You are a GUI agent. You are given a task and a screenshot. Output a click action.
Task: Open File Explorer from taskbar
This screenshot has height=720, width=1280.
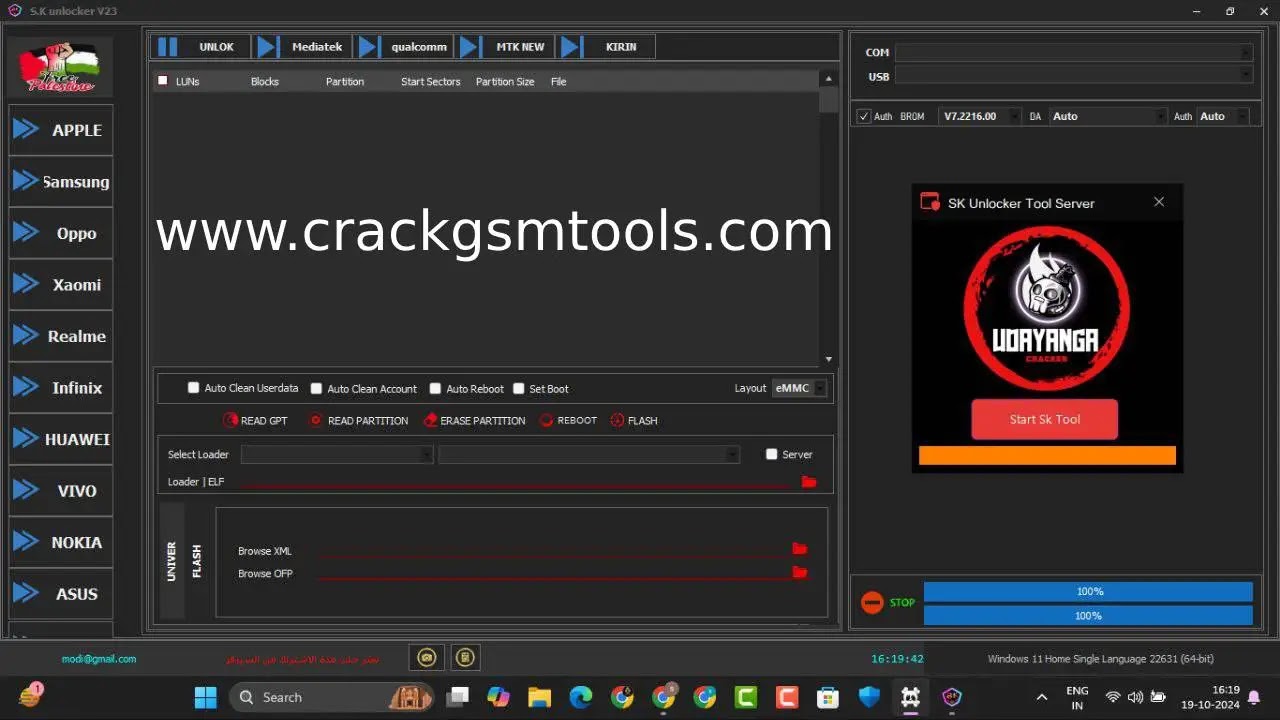[x=539, y=697]
